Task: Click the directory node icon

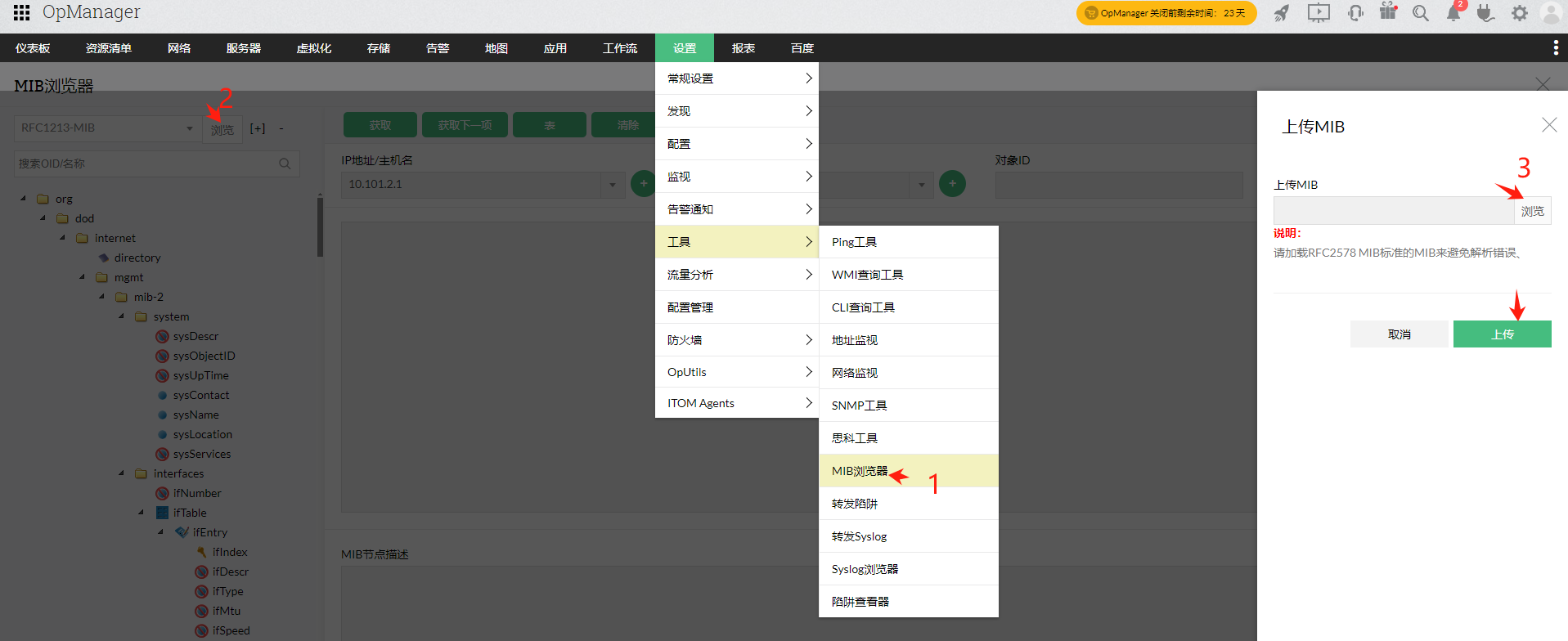Action: coord(104,258)
